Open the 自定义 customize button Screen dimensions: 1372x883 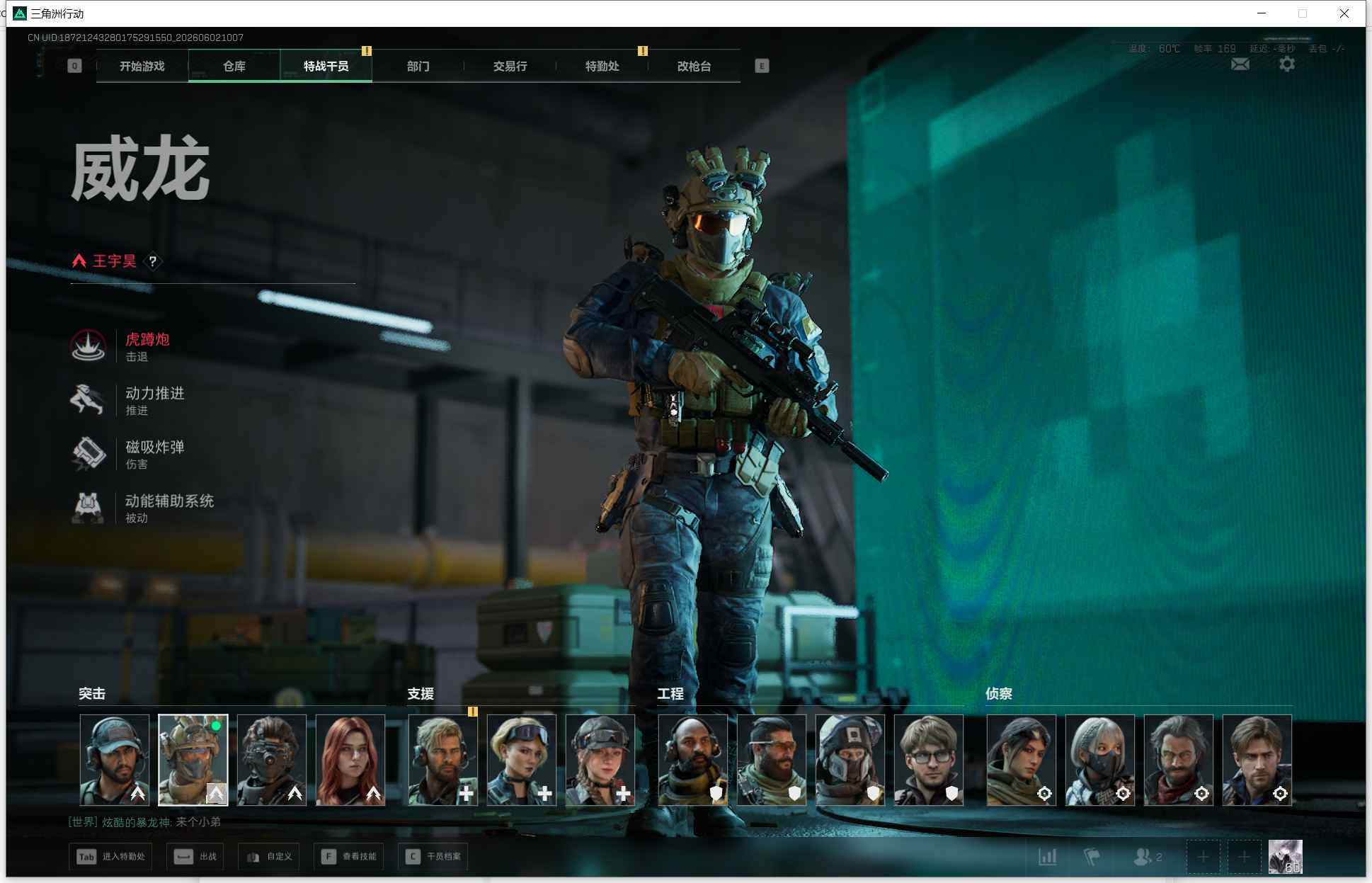pos(268,857)
